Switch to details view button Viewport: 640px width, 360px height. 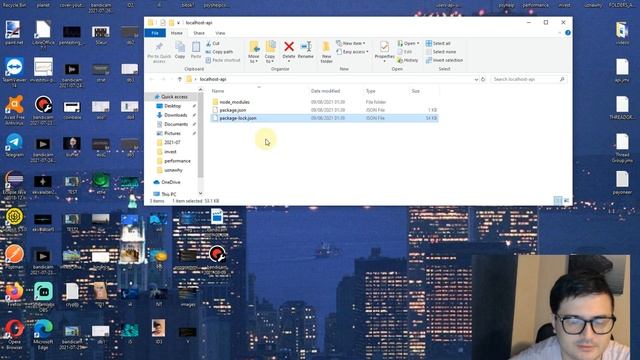pyautogui.click(x=558, y=200)
